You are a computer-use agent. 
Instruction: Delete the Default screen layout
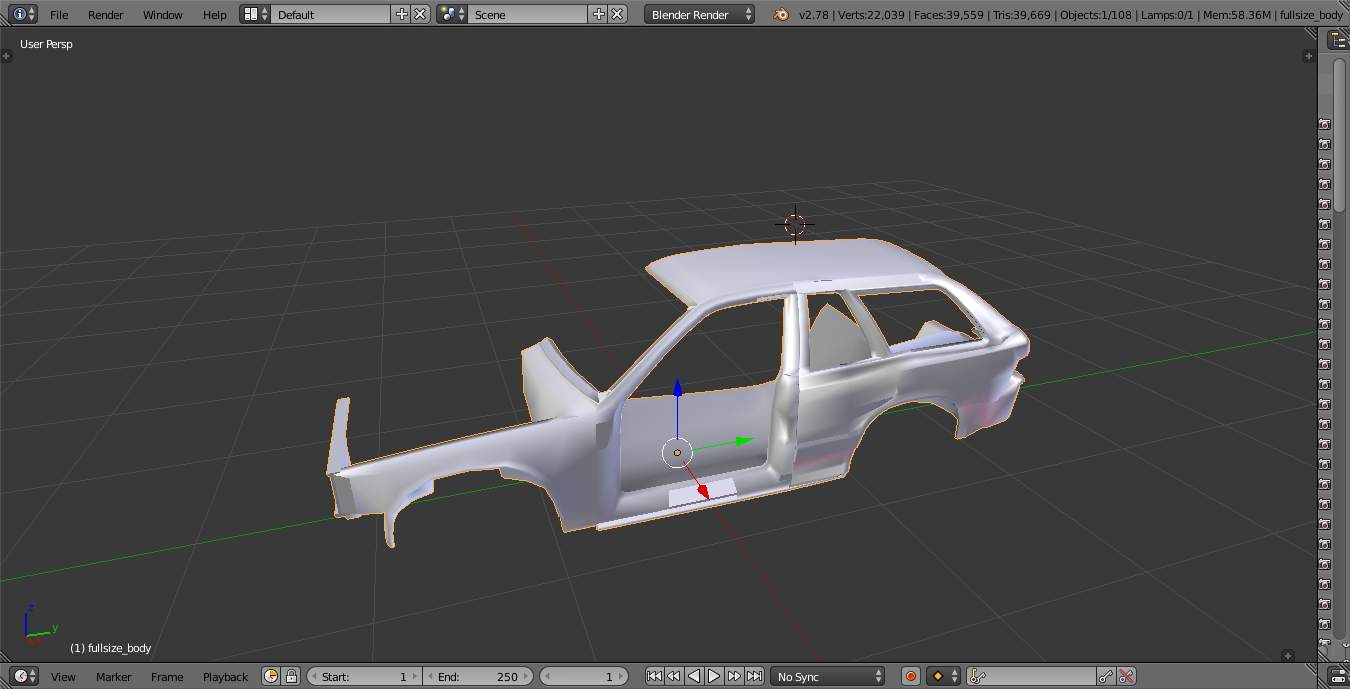tap(420, 14)
